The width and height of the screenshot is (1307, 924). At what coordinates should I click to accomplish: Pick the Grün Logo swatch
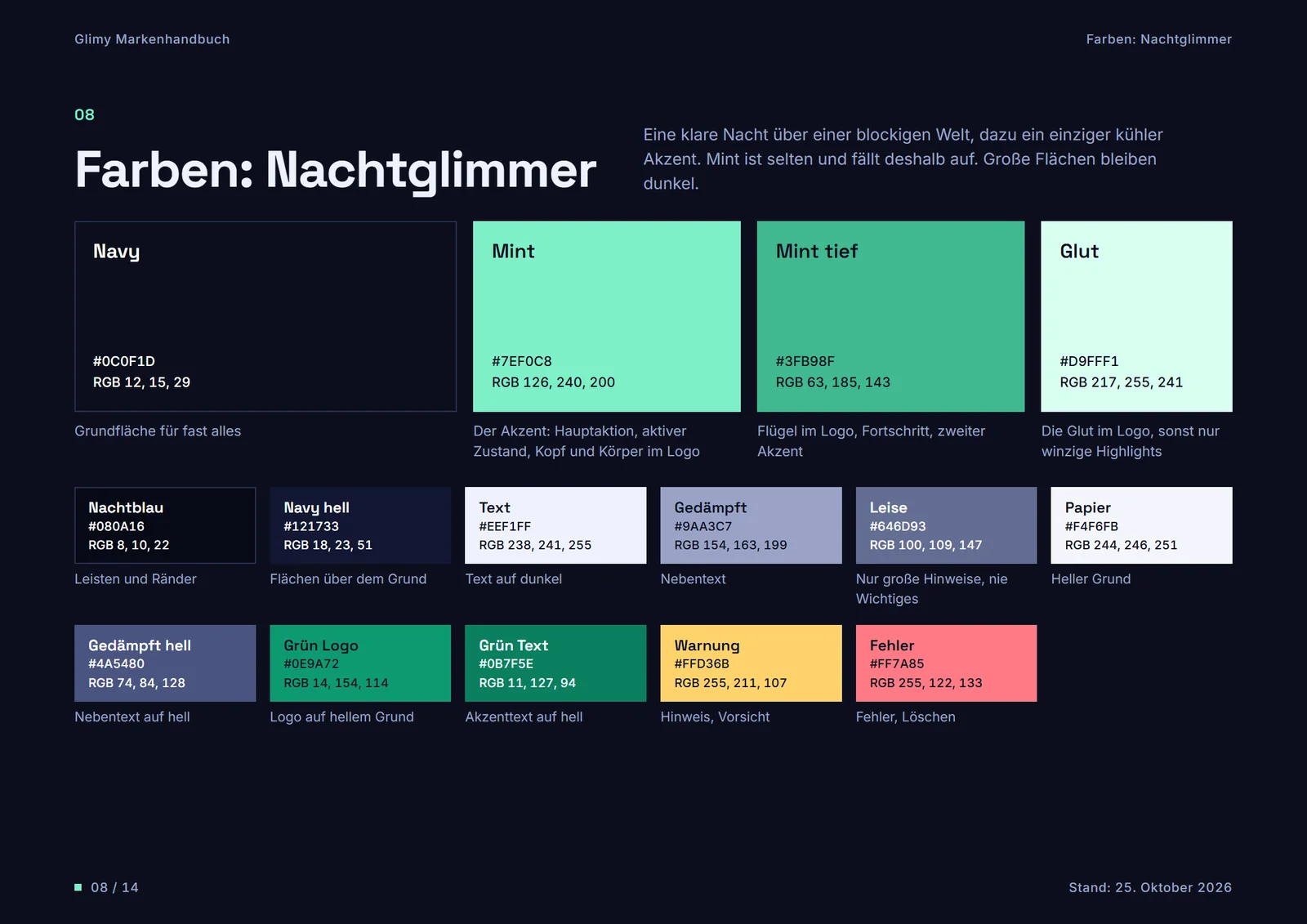point(360,663)
